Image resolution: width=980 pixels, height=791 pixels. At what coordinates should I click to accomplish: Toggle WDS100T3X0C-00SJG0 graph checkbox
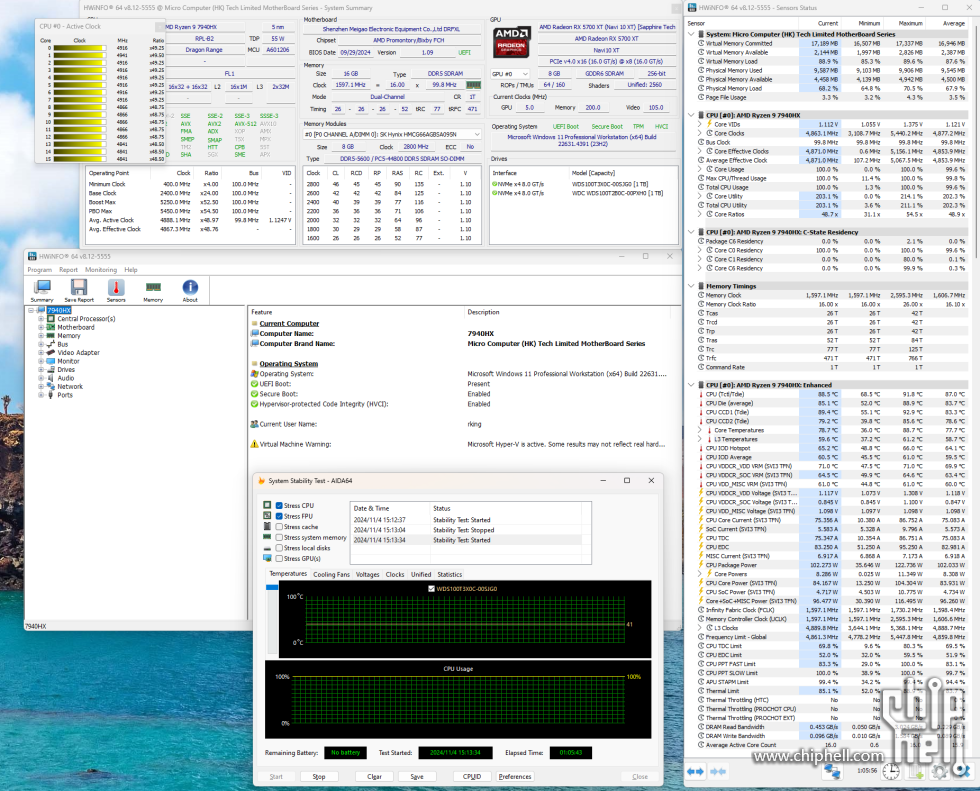pos(431,589)
